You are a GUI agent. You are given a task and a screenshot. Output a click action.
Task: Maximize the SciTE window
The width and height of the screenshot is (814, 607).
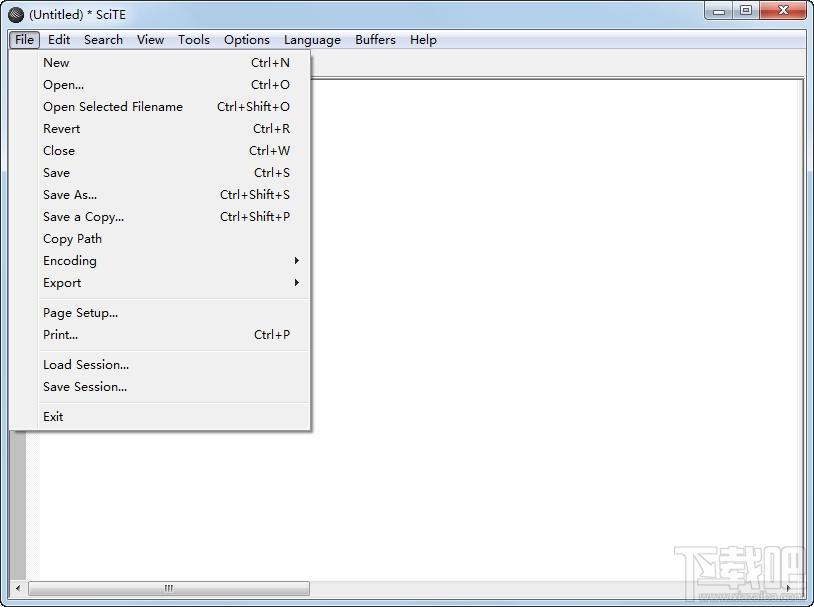pos(745,10)
